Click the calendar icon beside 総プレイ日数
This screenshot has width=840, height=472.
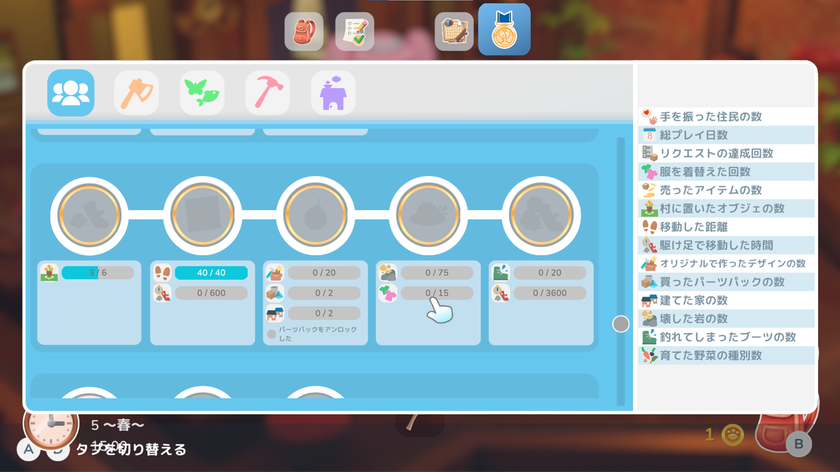(x=649, y=135)
